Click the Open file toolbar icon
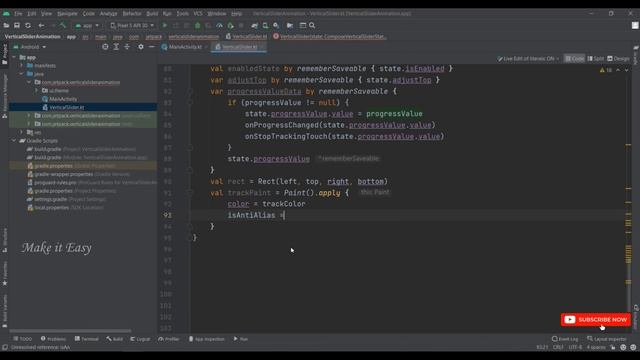Screen dimensions: 640x360 click(6, 25)
